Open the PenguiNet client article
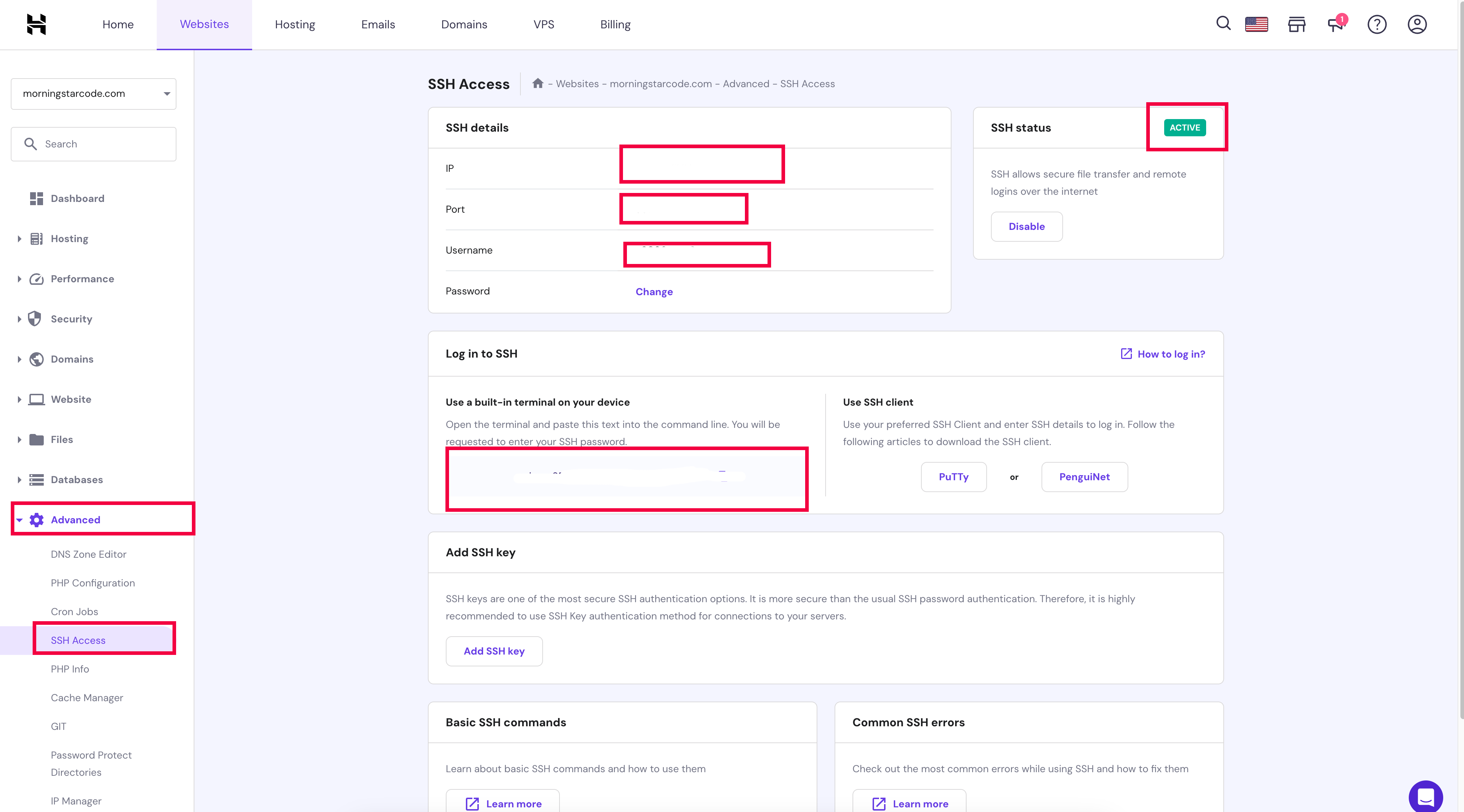This screenshot has height=812, width=1464. (x=1084, y=477)
